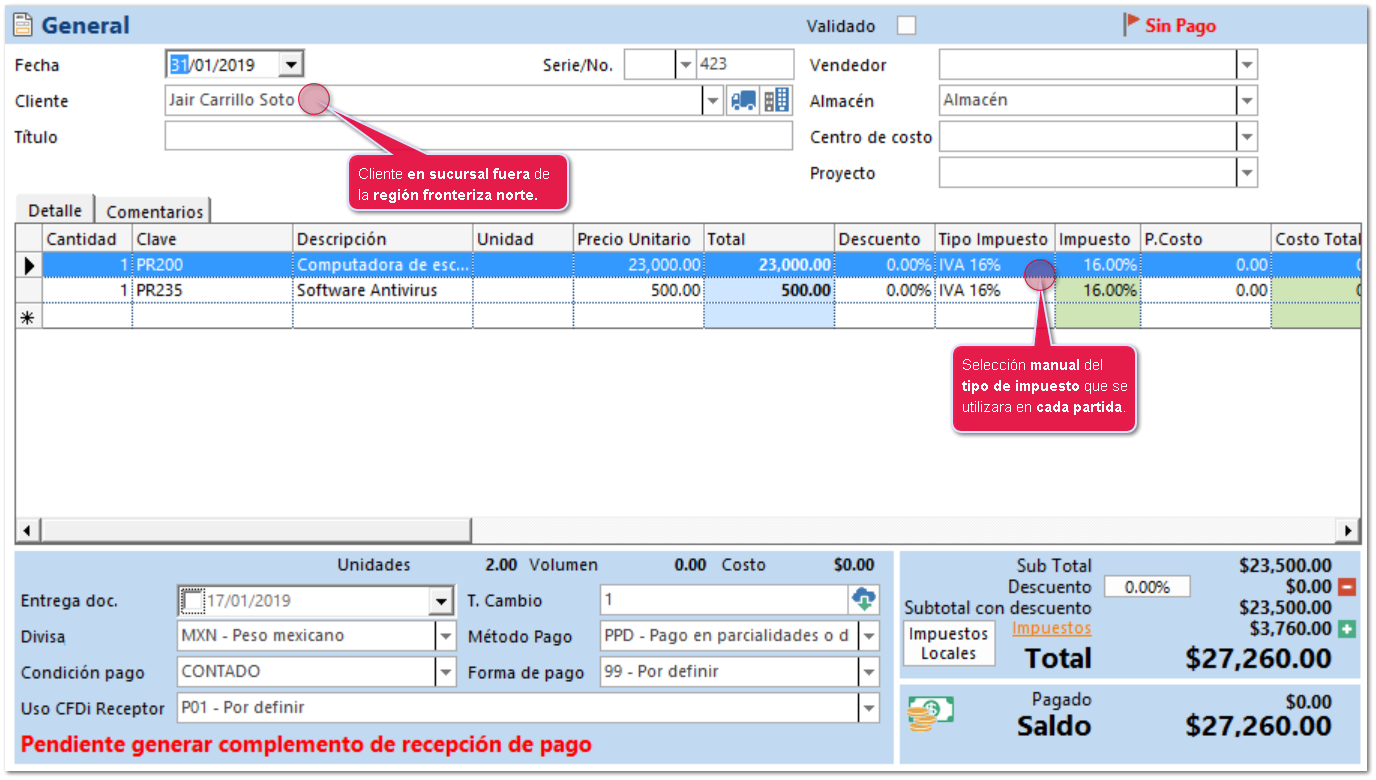Click the Unidad column header
Viewport: 1376px width, 780px height.
pyautogui.click(x=523, y=239)
